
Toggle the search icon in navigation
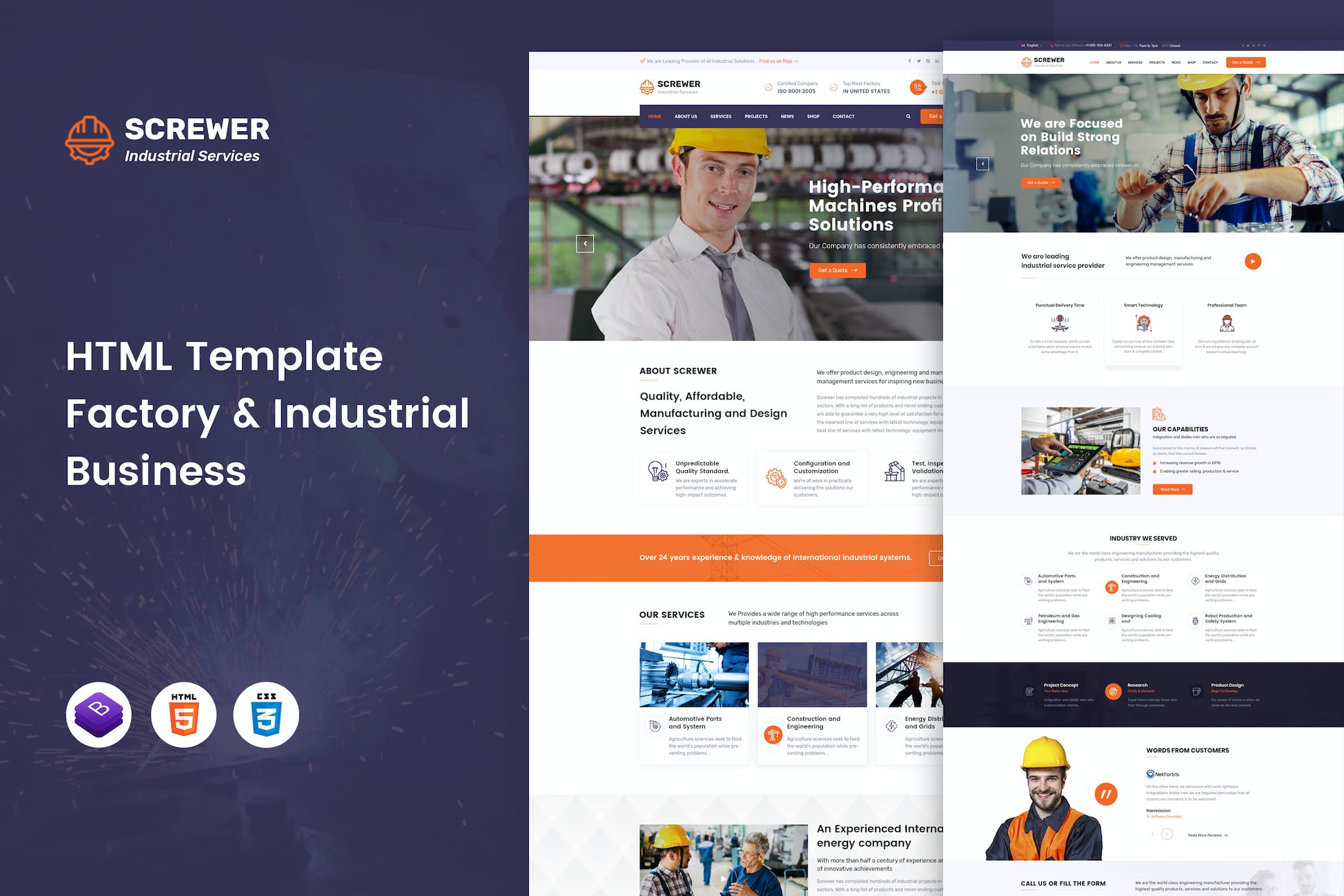[x=908, y=118]
